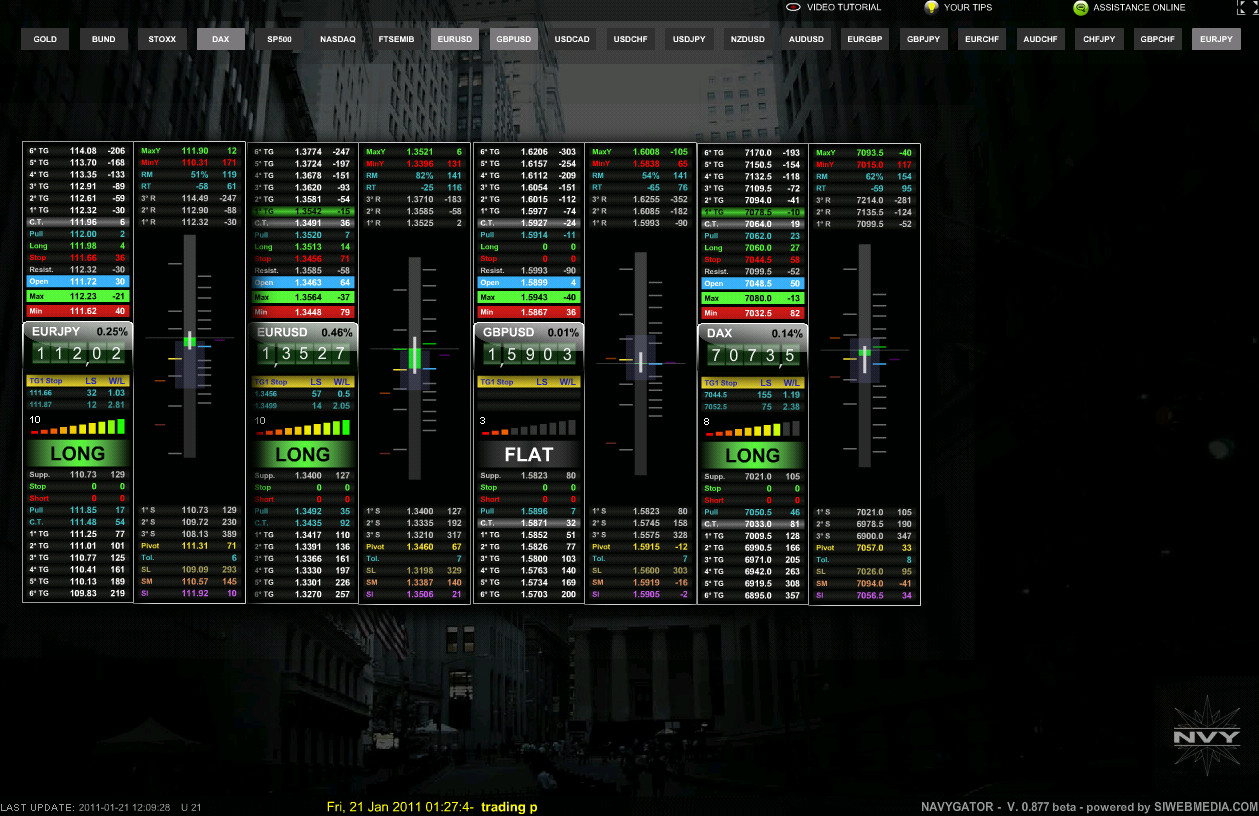Click the Your Tips lightbulb icon
This screenshot has height=816, width=1259.
click(x=931, y=8)
